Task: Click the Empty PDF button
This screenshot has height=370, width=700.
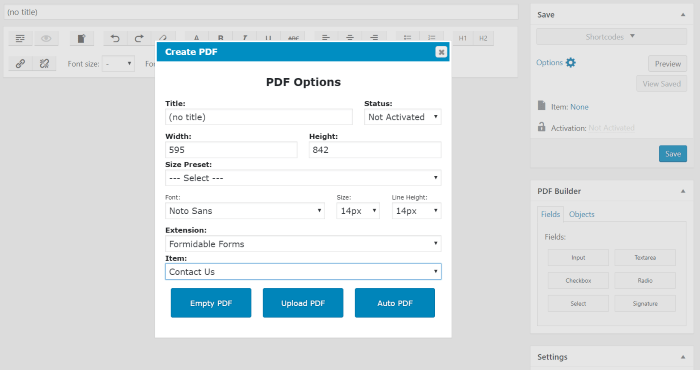Action: point(211,303)
